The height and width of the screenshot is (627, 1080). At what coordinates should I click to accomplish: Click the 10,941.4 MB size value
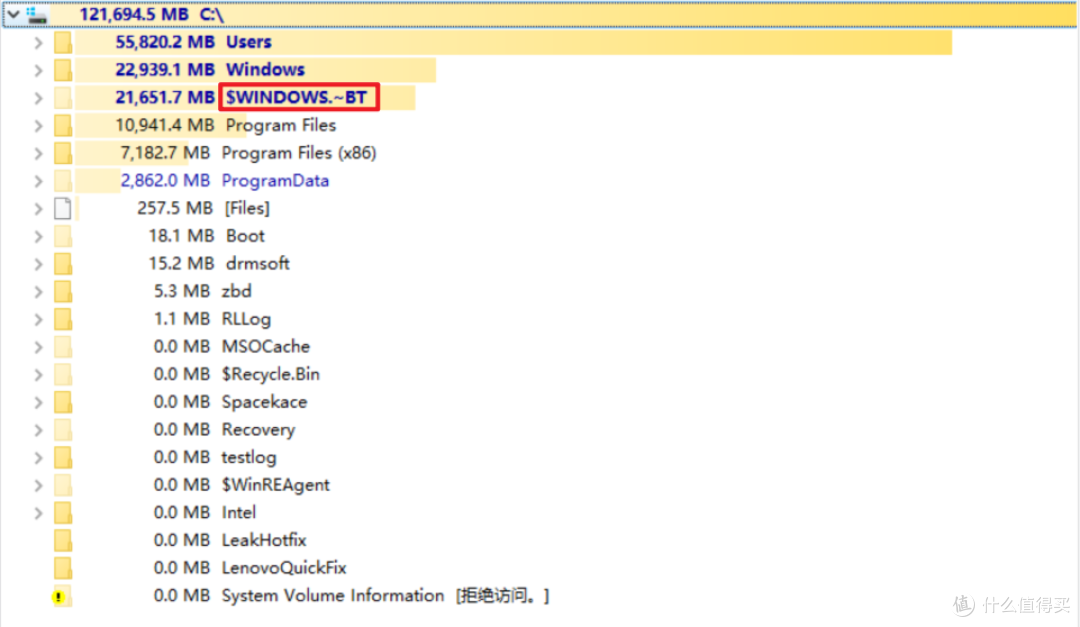pyautogui.click(x=165, y=125)
